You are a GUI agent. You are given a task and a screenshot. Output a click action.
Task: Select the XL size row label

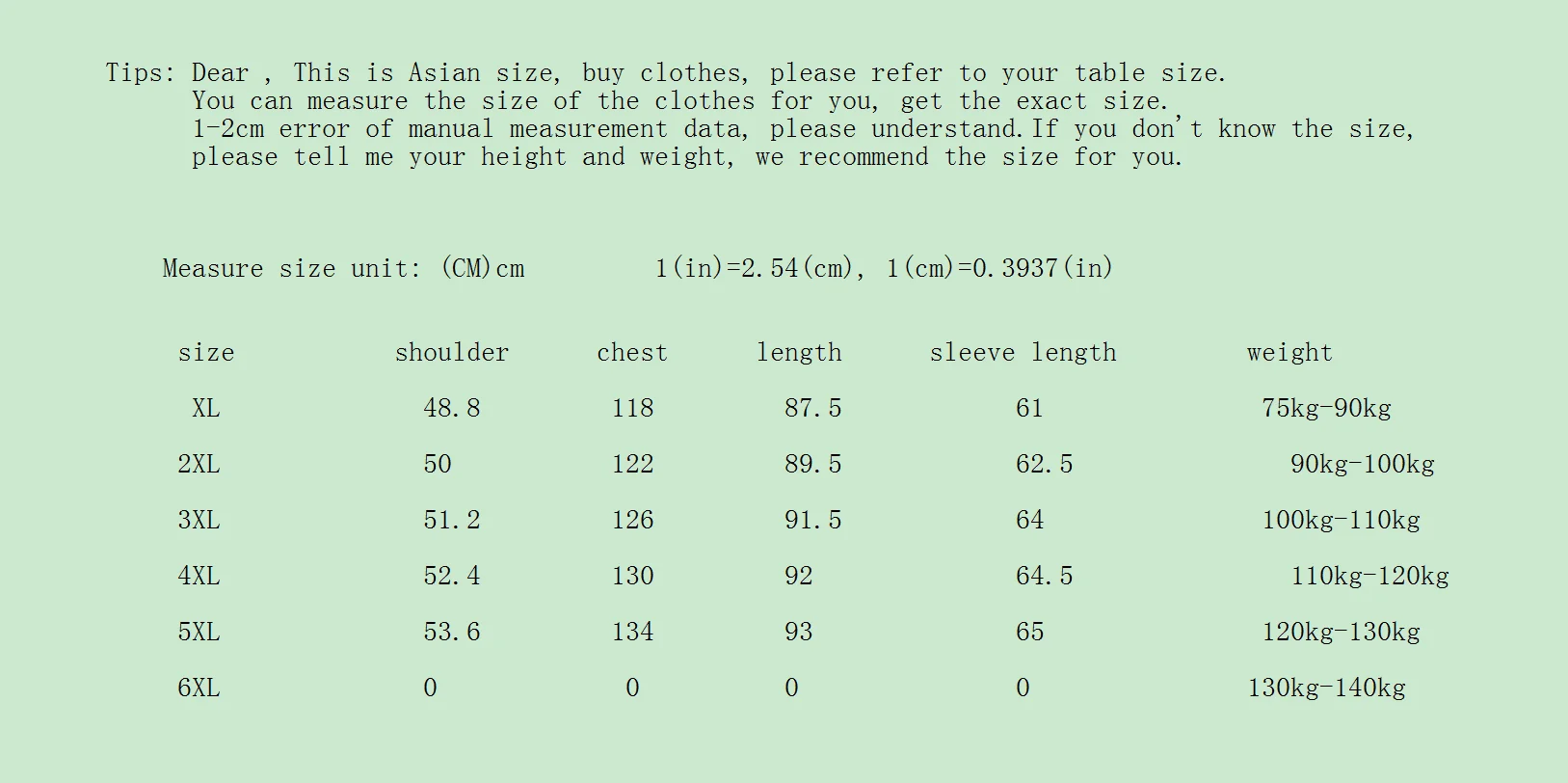tap(206, 408)
